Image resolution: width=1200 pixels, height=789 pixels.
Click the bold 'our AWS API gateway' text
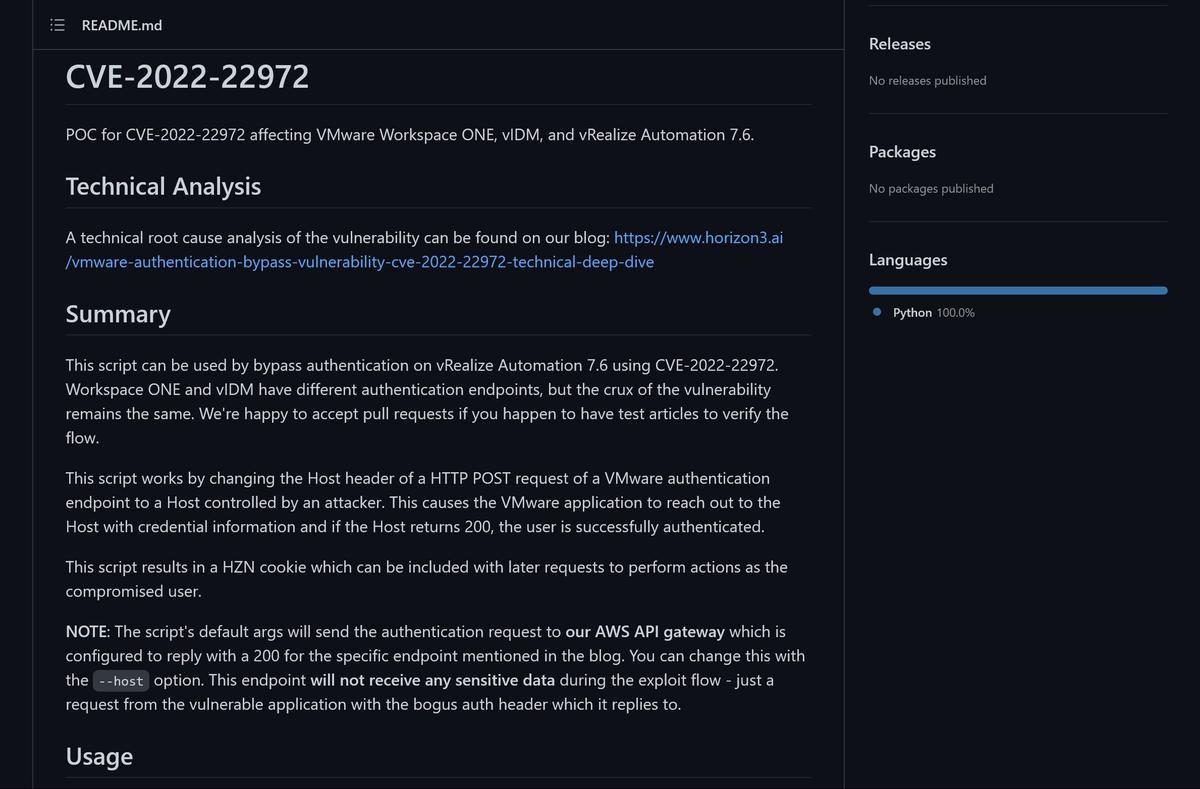pos(645,632)
